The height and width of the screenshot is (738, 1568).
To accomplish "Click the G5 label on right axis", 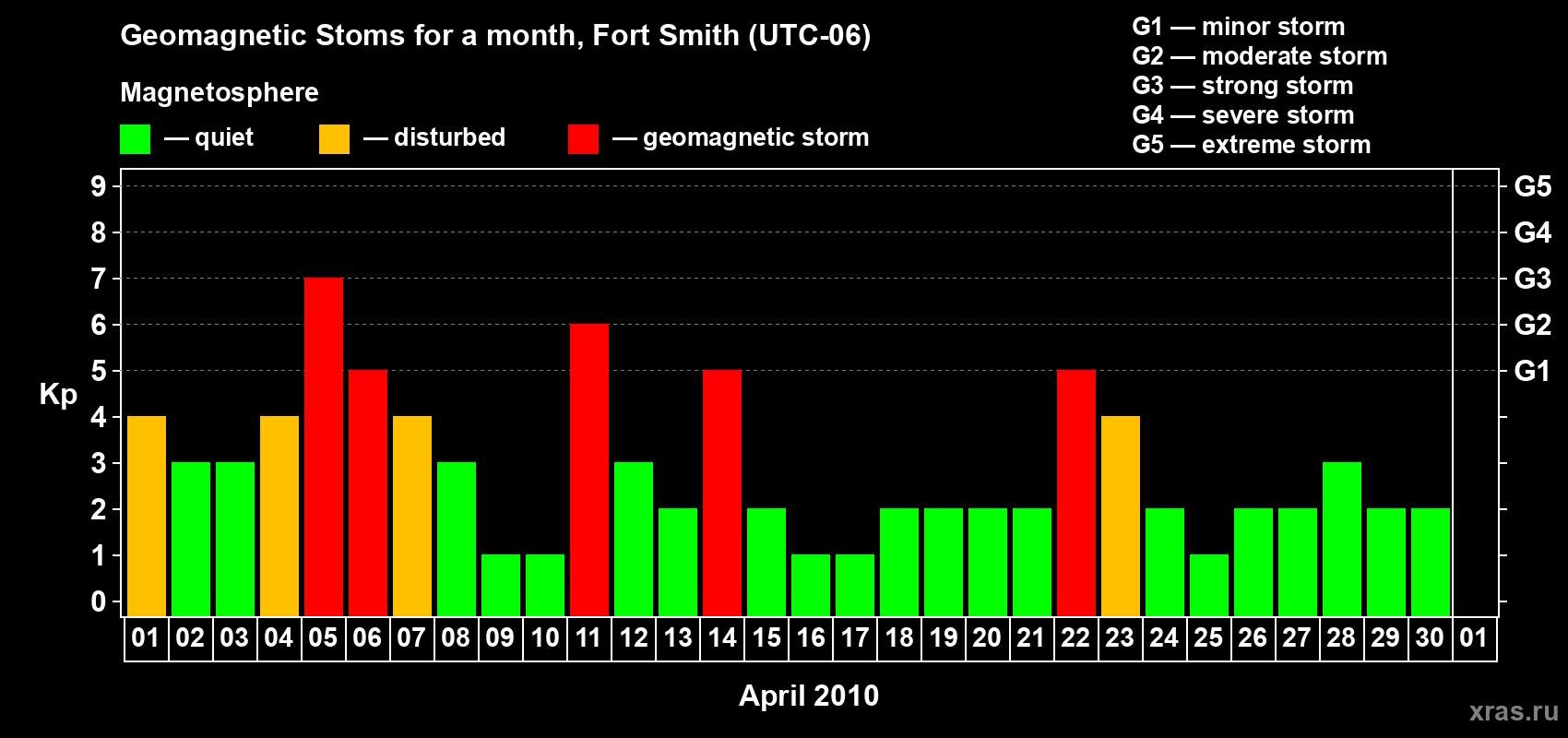I will click(1533, 186).
